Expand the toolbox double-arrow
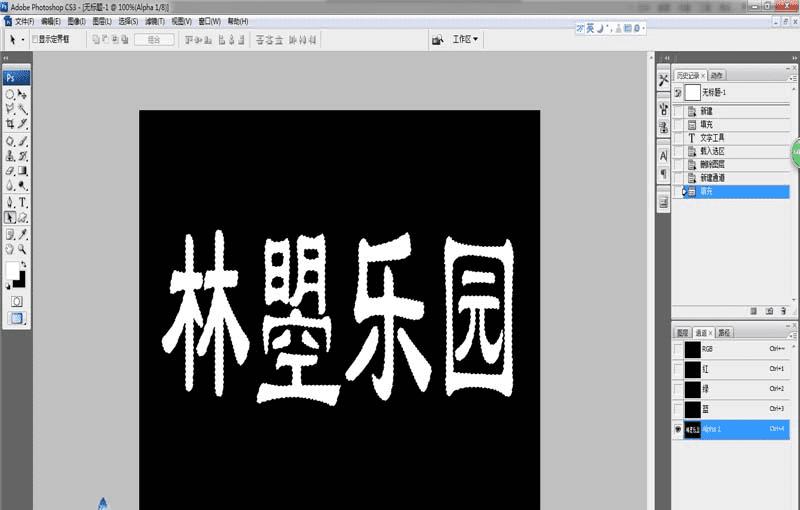Image resolution: width=800 pixels, height=510 pixels. pos(6,58)
